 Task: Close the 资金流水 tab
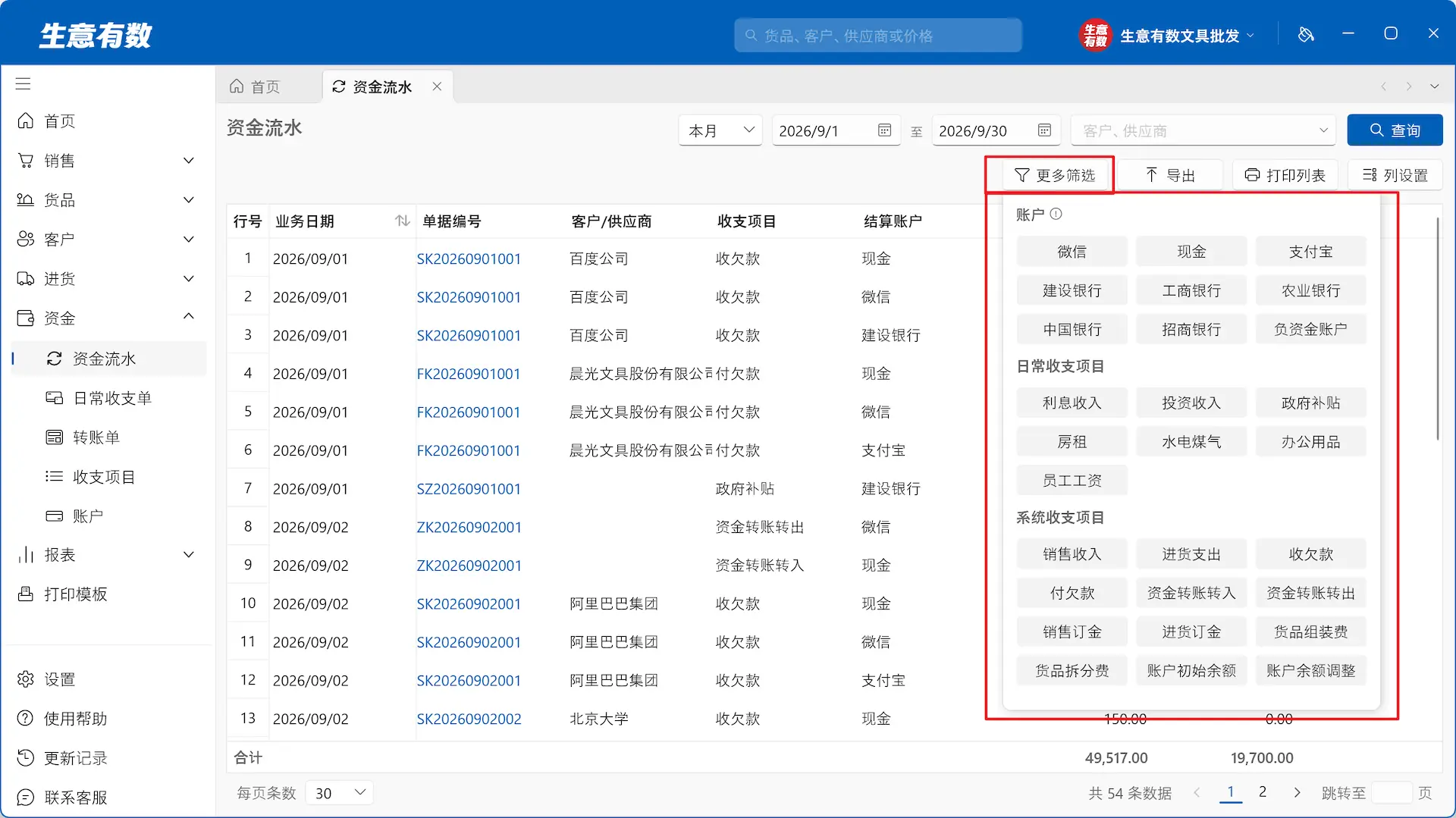pyautogui.click(x=437, y=86)
